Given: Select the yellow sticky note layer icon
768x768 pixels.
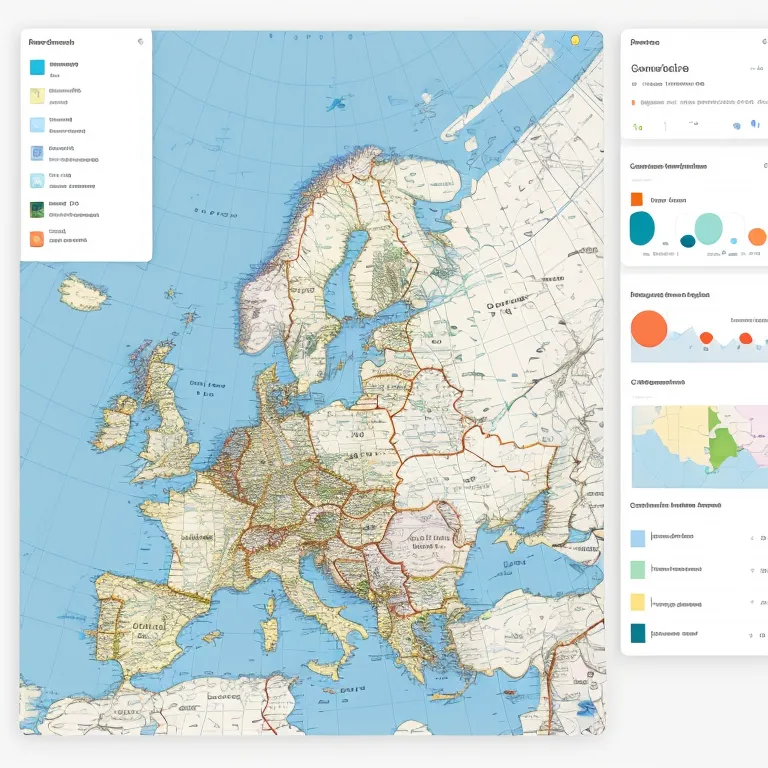Looking at the screenshot, I should (37, 96).
